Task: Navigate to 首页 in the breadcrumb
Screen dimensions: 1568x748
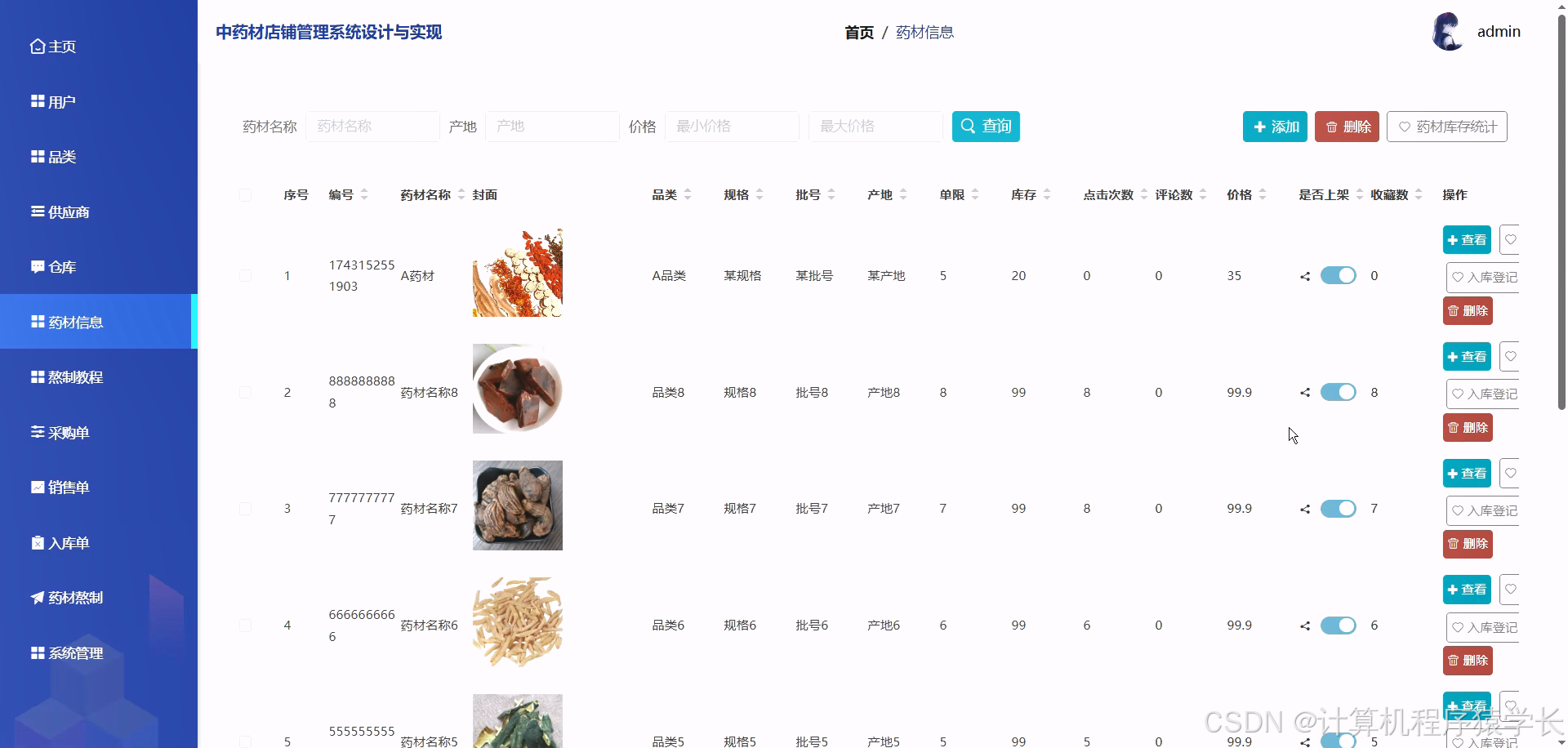Action: [x=858, y=32]
